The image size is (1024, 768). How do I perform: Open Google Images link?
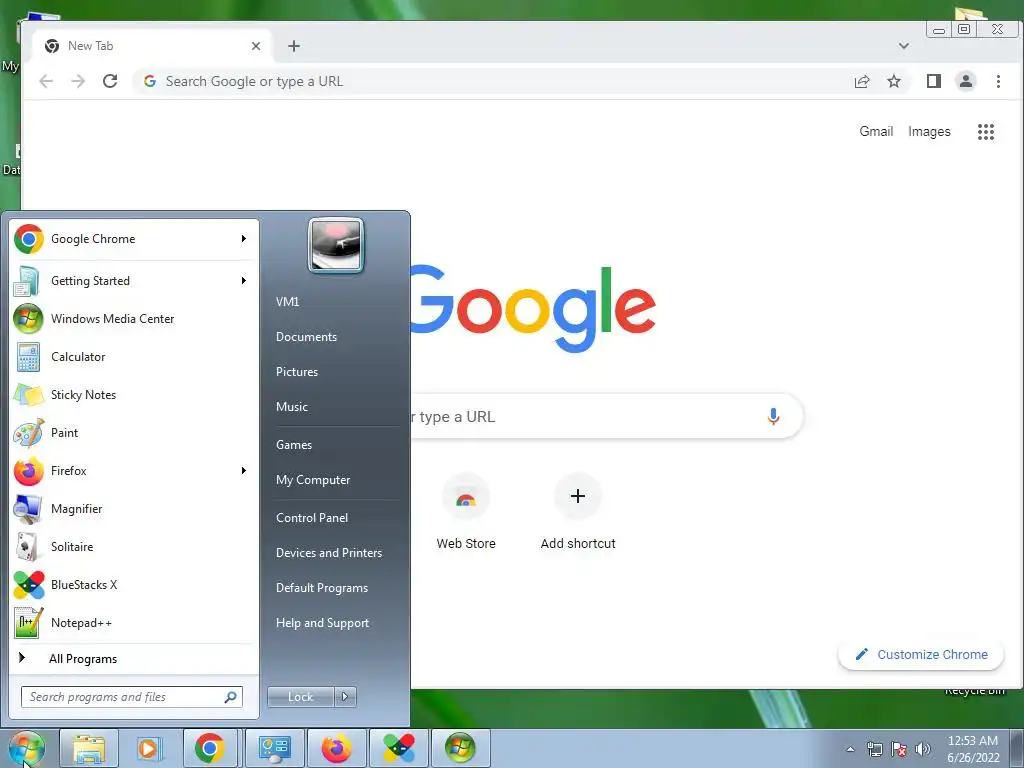coord(929,131)
